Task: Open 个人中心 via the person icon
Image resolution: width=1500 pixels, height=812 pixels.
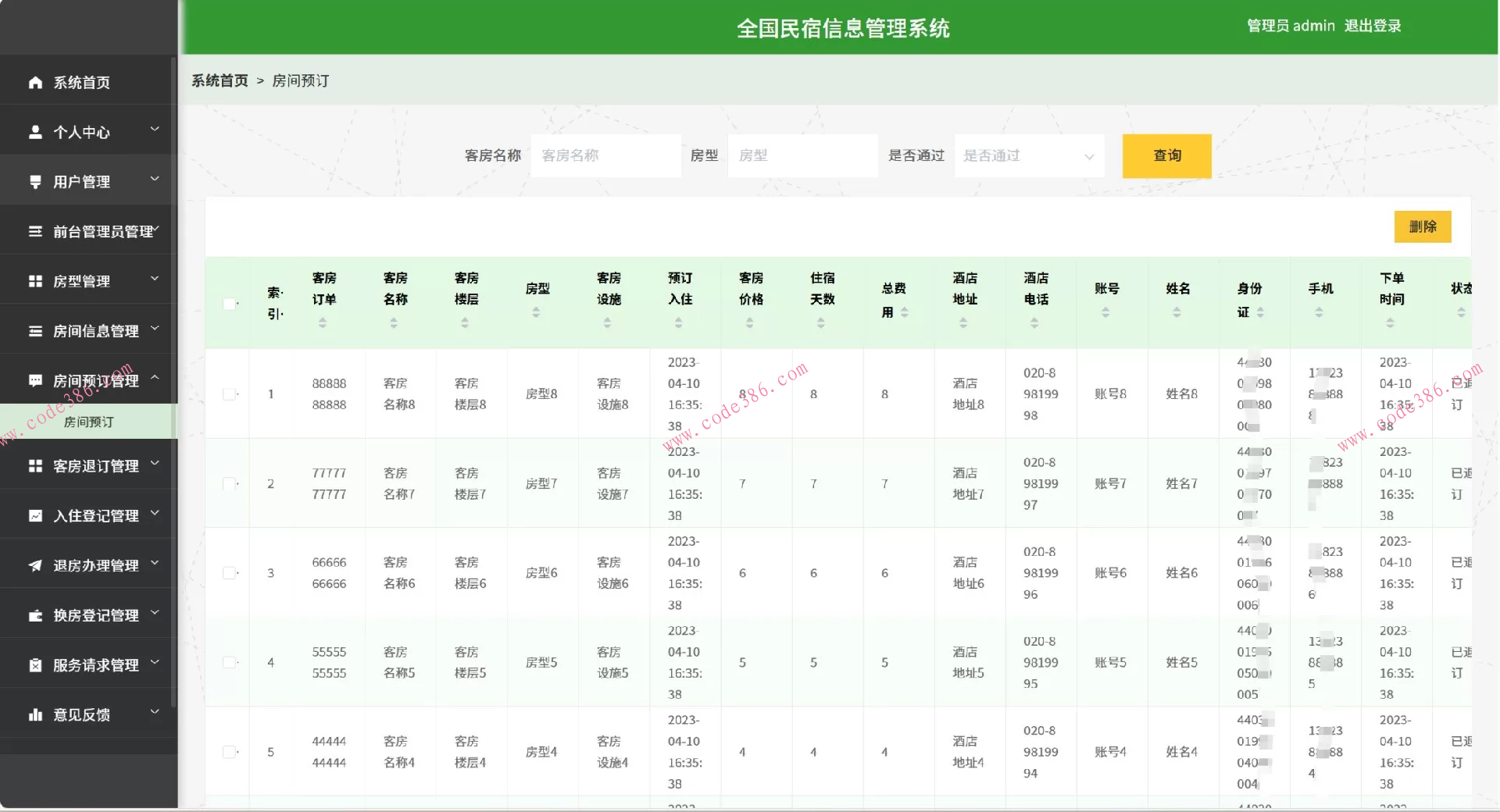Action: [35, 131]
